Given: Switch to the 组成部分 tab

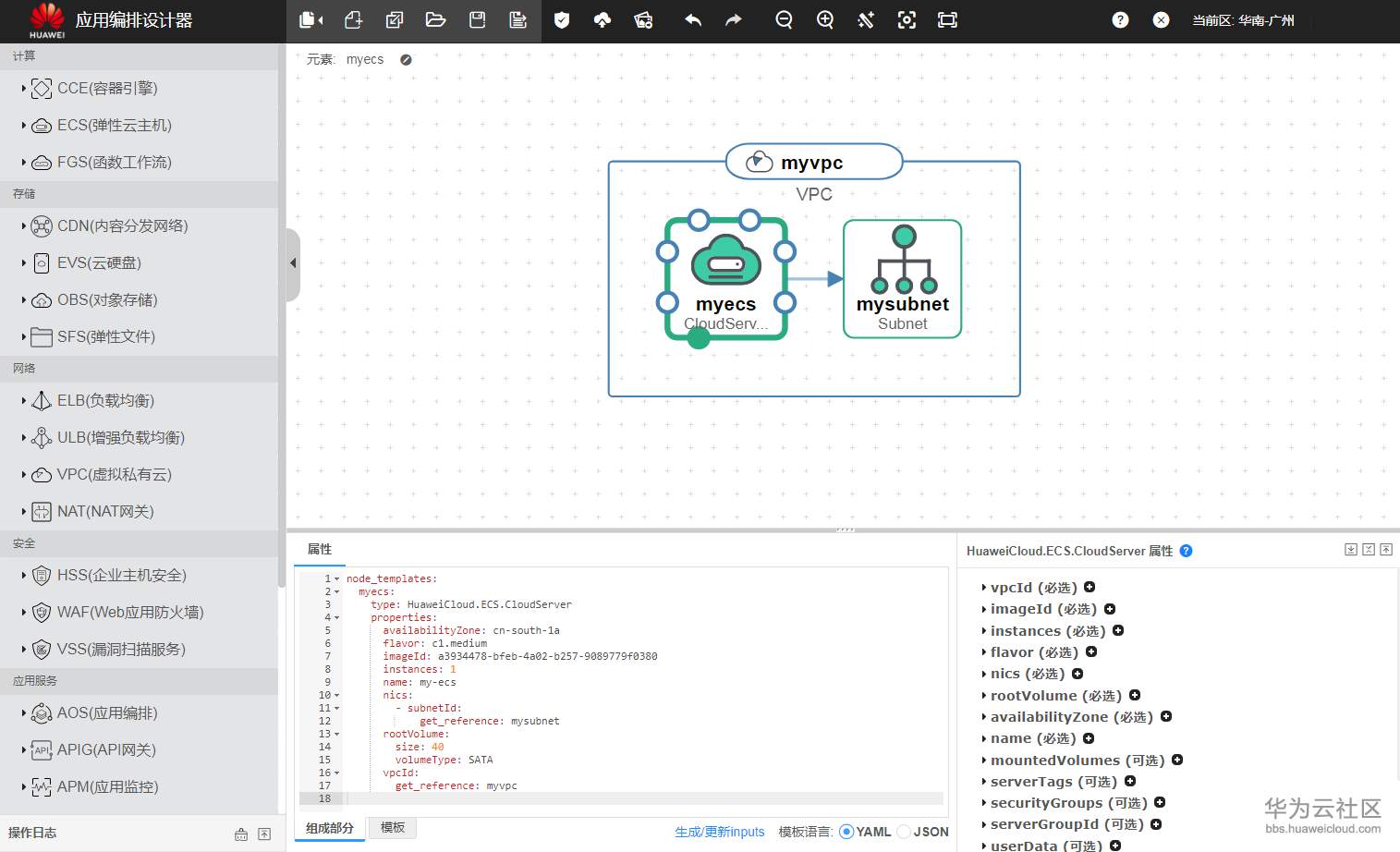Looking at the screenshot, I should [x=330, y=828].
